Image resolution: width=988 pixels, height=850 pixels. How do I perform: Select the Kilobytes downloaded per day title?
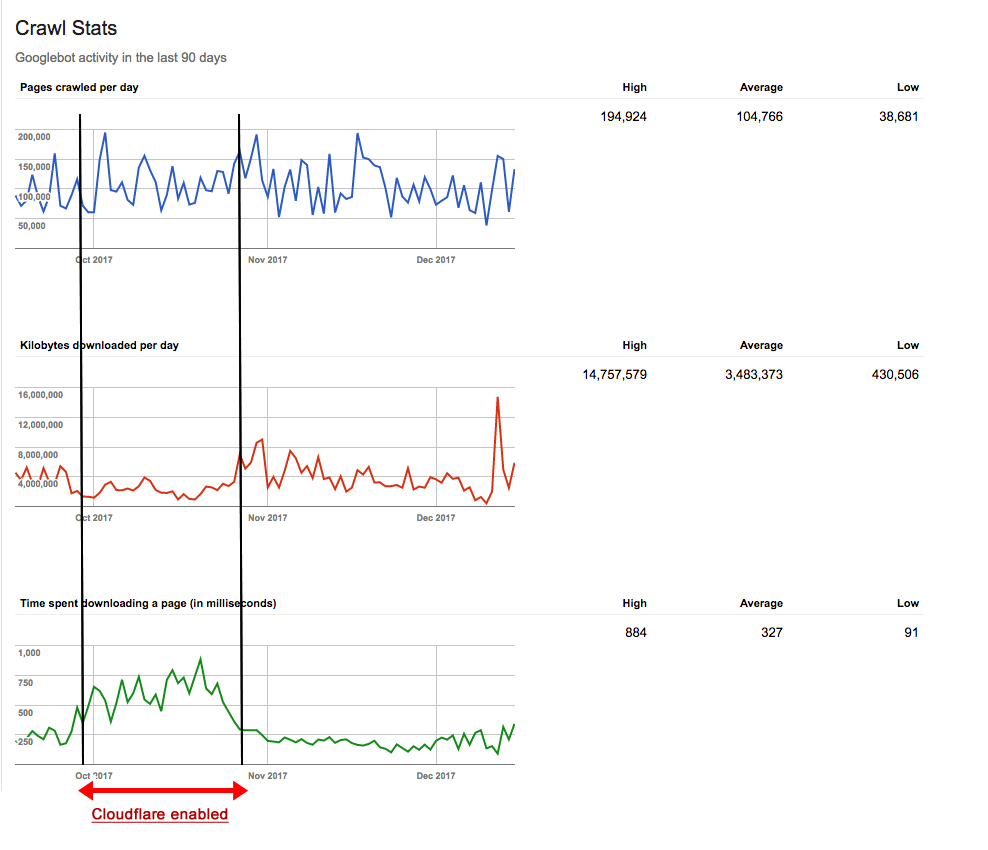click(x=99, y=345)
